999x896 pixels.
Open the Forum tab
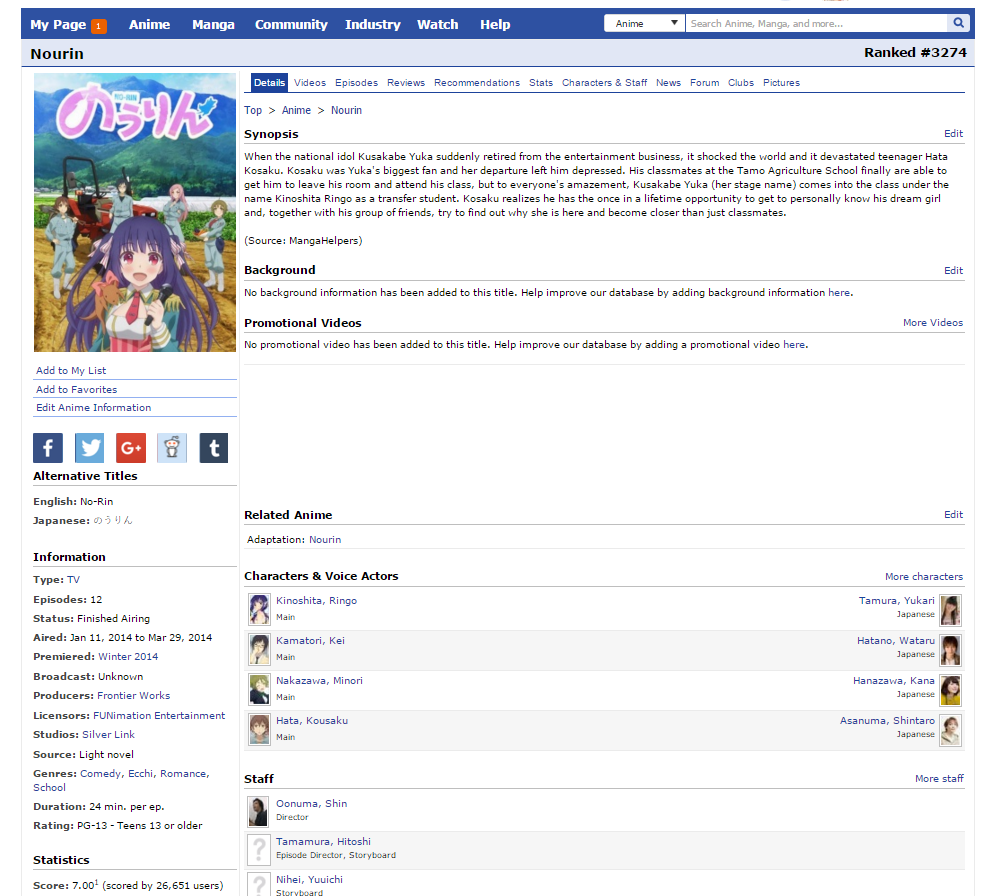click(x=705, y=83)
